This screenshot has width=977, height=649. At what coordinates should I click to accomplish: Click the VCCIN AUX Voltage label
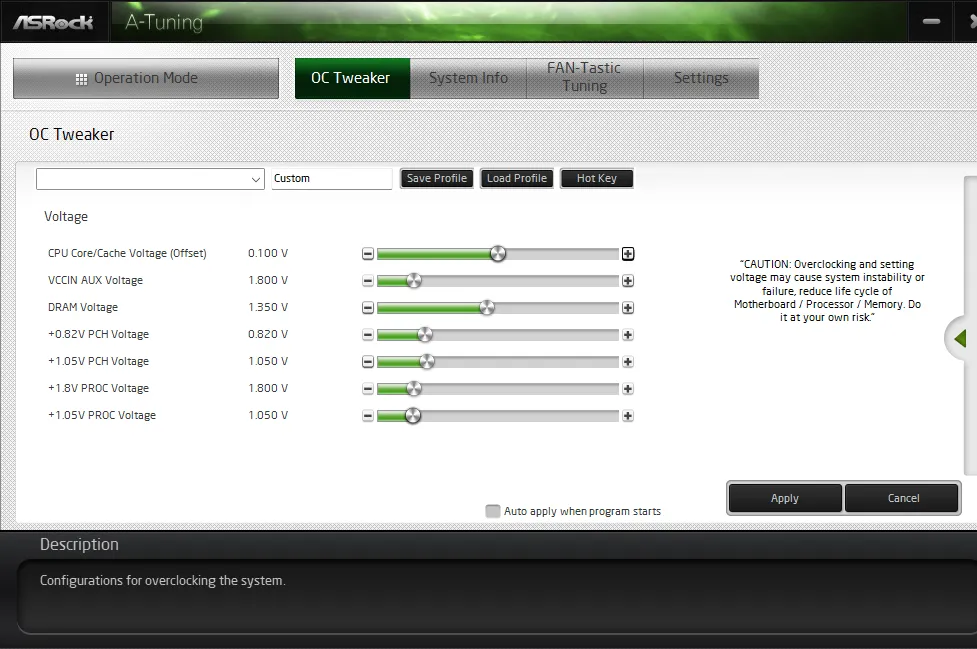95,280
